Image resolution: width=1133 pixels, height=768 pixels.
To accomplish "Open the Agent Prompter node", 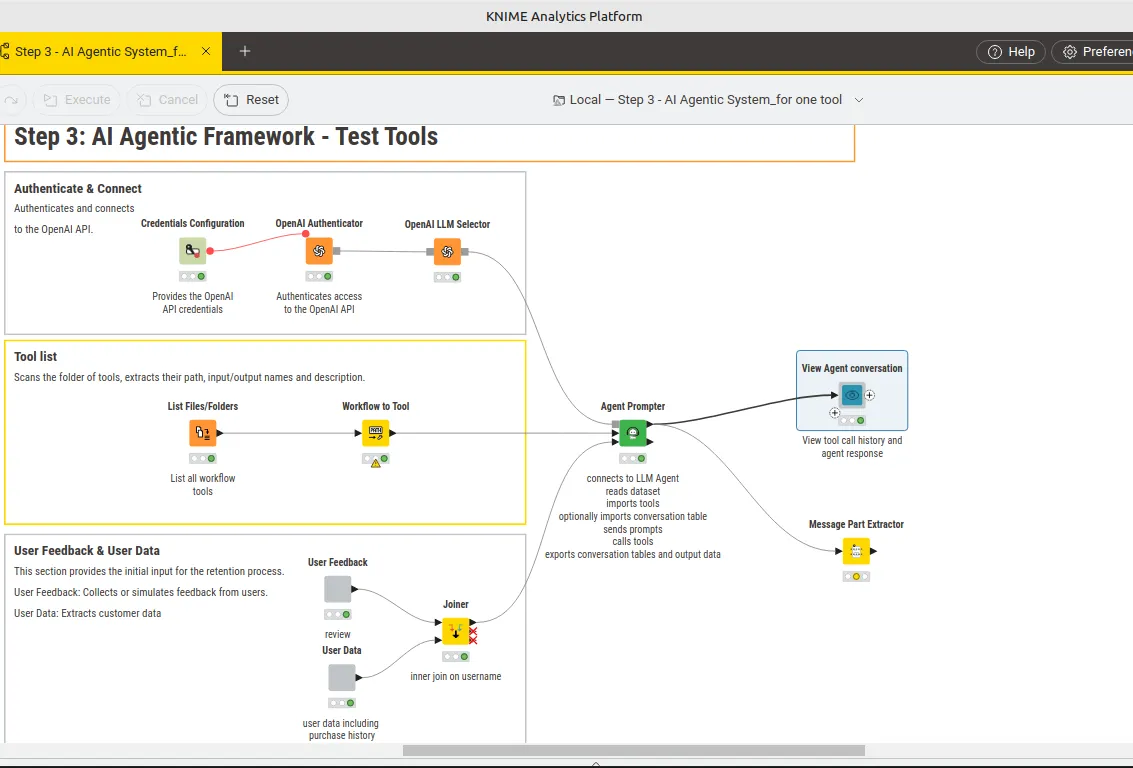I will tap(632, 433).
